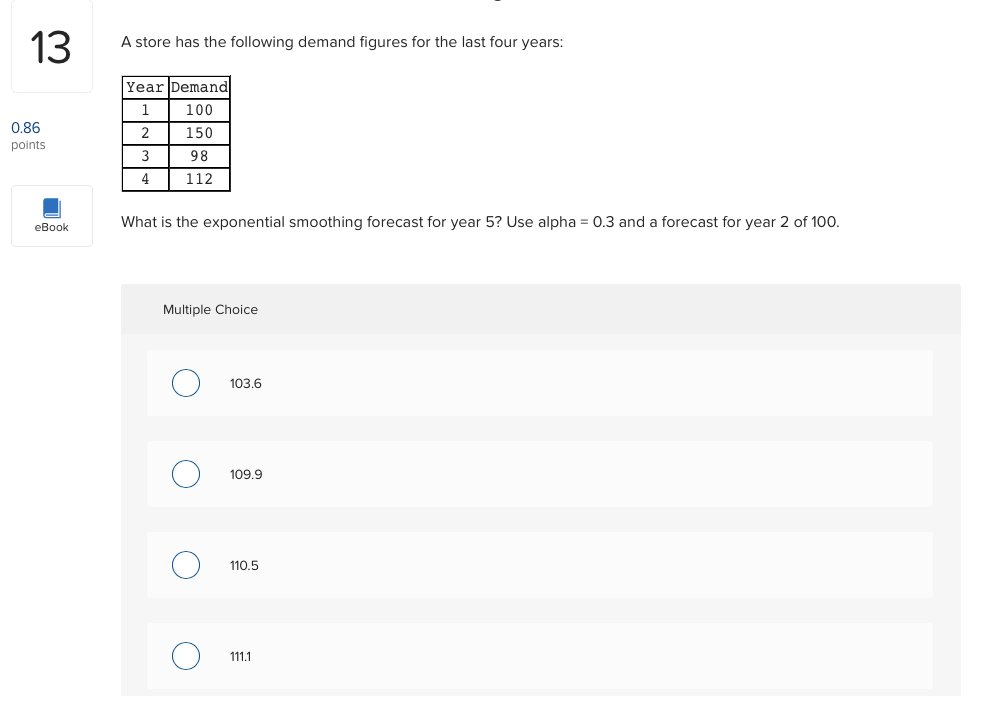The height and width of the screenshot is (704, 999).
Task: Click the Multiple Choice header bar
Action: pos(210,309)
